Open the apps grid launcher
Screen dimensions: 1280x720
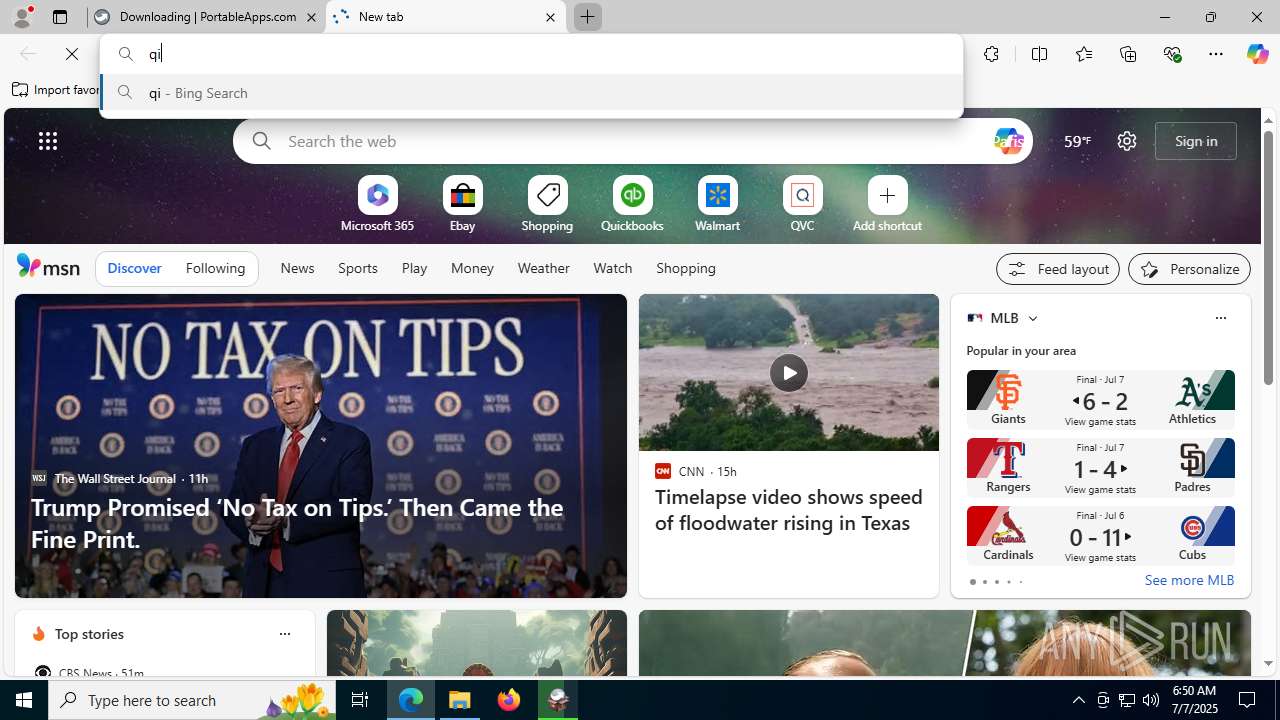48,141
